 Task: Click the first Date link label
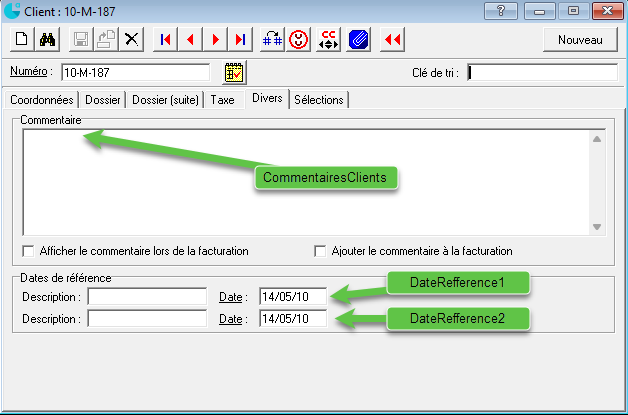[230, 297]
